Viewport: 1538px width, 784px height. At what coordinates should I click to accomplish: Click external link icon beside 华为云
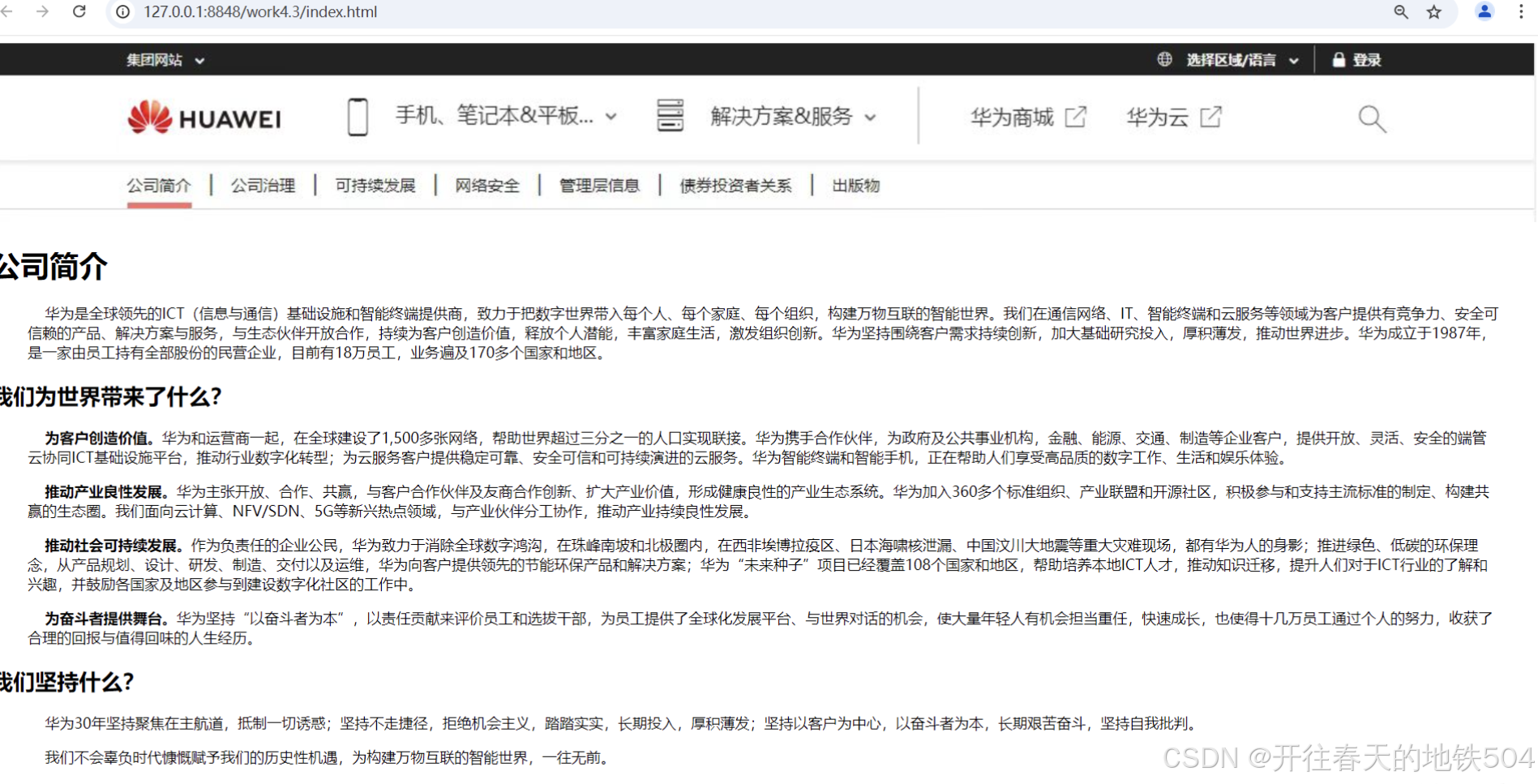1210,117
